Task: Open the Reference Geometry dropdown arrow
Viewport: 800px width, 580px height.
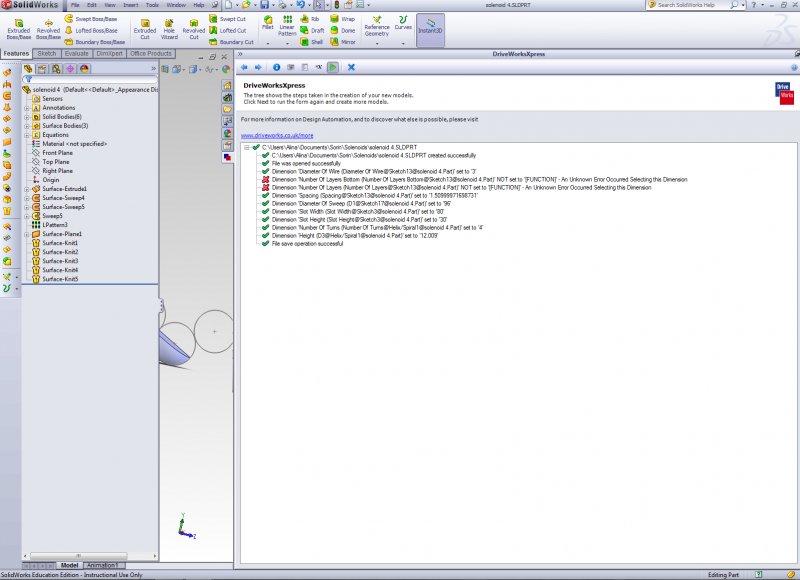Action: (377, 44)
